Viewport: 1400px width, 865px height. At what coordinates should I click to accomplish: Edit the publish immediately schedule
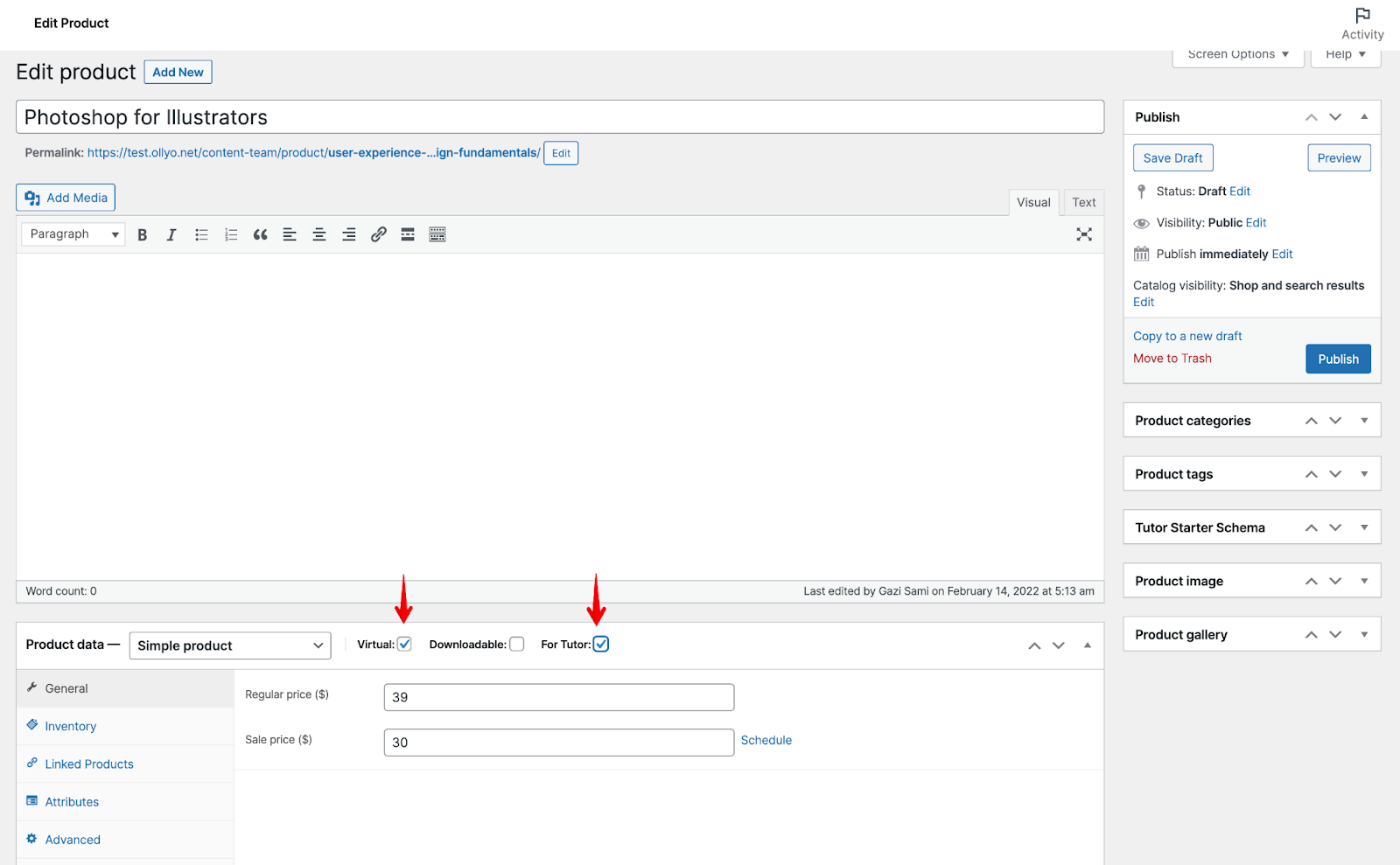pyautogui.click(x=1282, y=255)
